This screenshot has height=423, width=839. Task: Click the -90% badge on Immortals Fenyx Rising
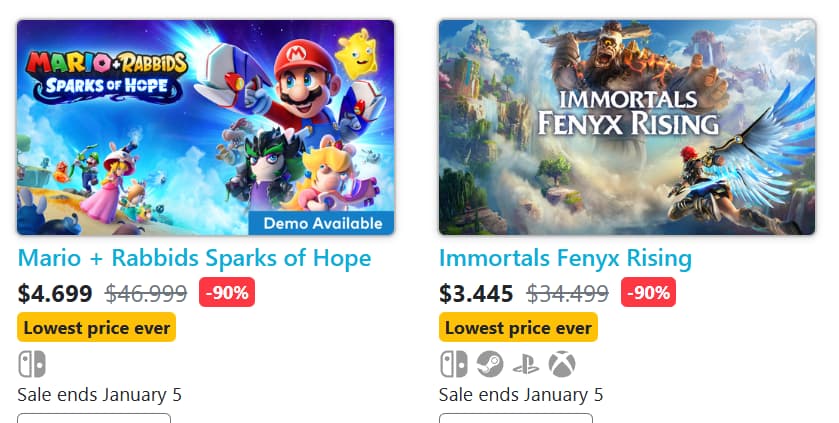point(648,293)
